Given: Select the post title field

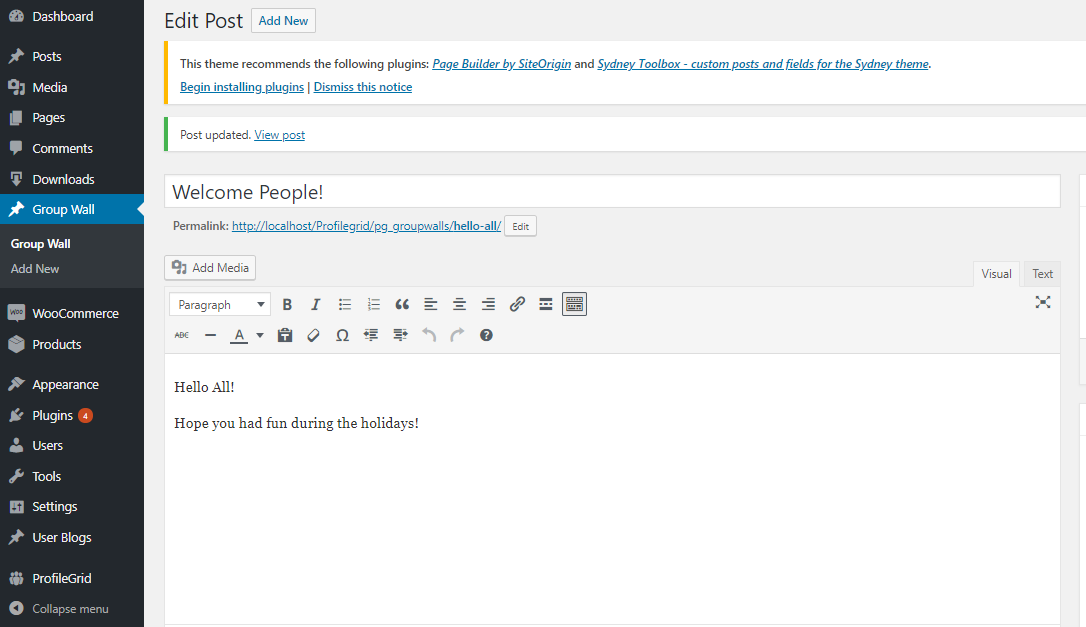Looking at the screenshot, I should coord(612,191).
